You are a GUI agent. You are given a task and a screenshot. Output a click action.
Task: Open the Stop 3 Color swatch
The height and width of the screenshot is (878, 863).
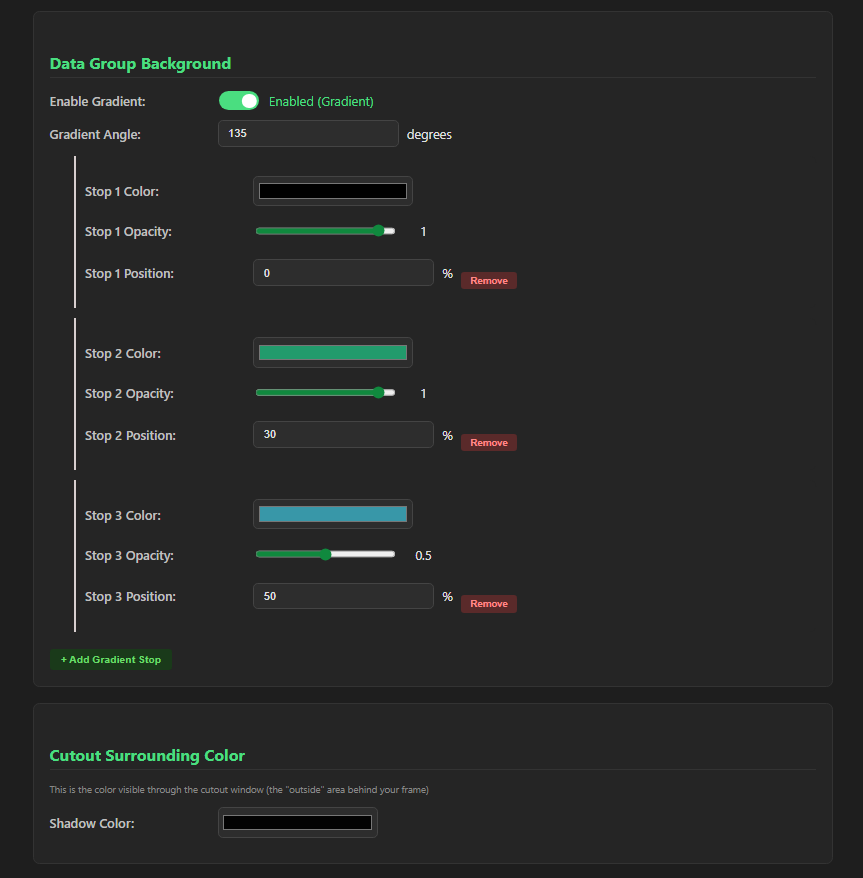[333, 514]
